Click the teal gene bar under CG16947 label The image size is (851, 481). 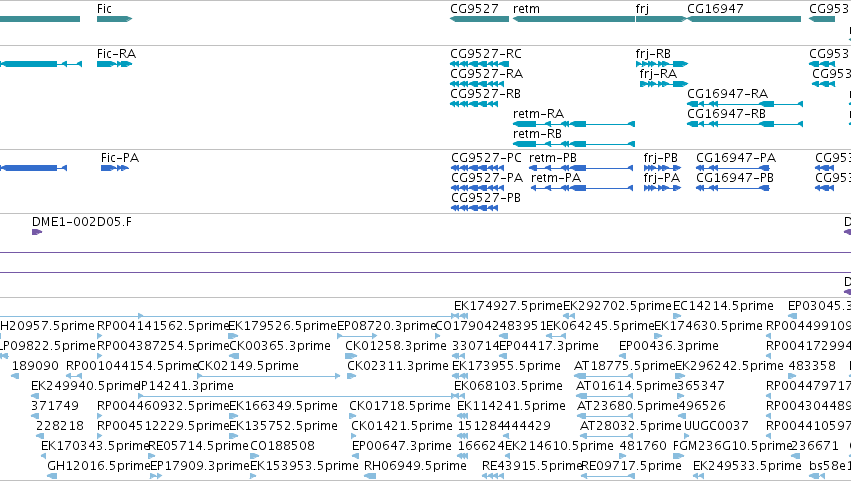click(x=744, y=19)
